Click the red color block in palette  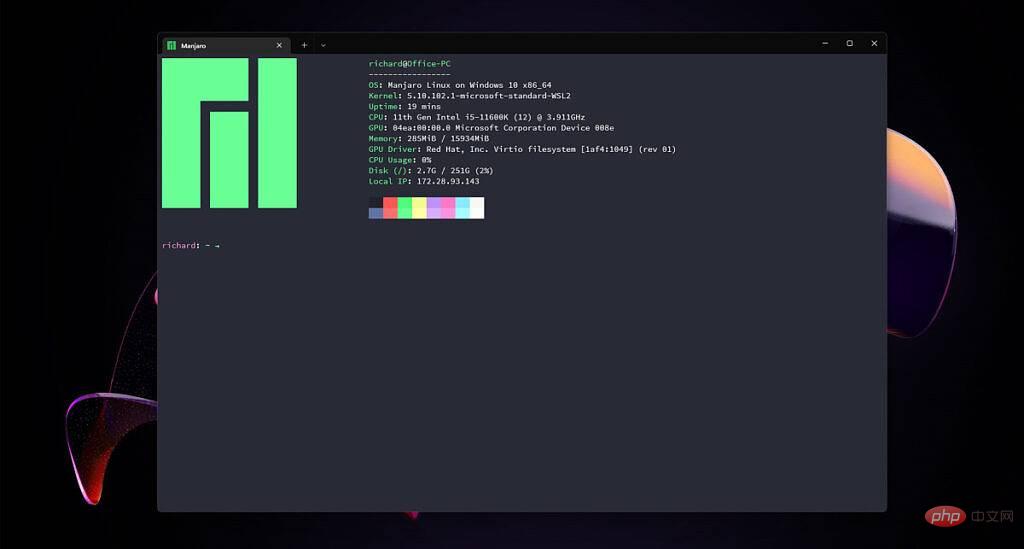pyautogui.click(x=391, y=208)
